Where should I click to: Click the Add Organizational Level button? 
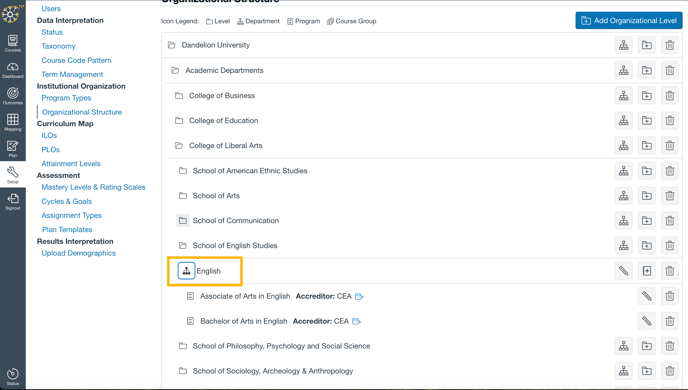[629, 21]
